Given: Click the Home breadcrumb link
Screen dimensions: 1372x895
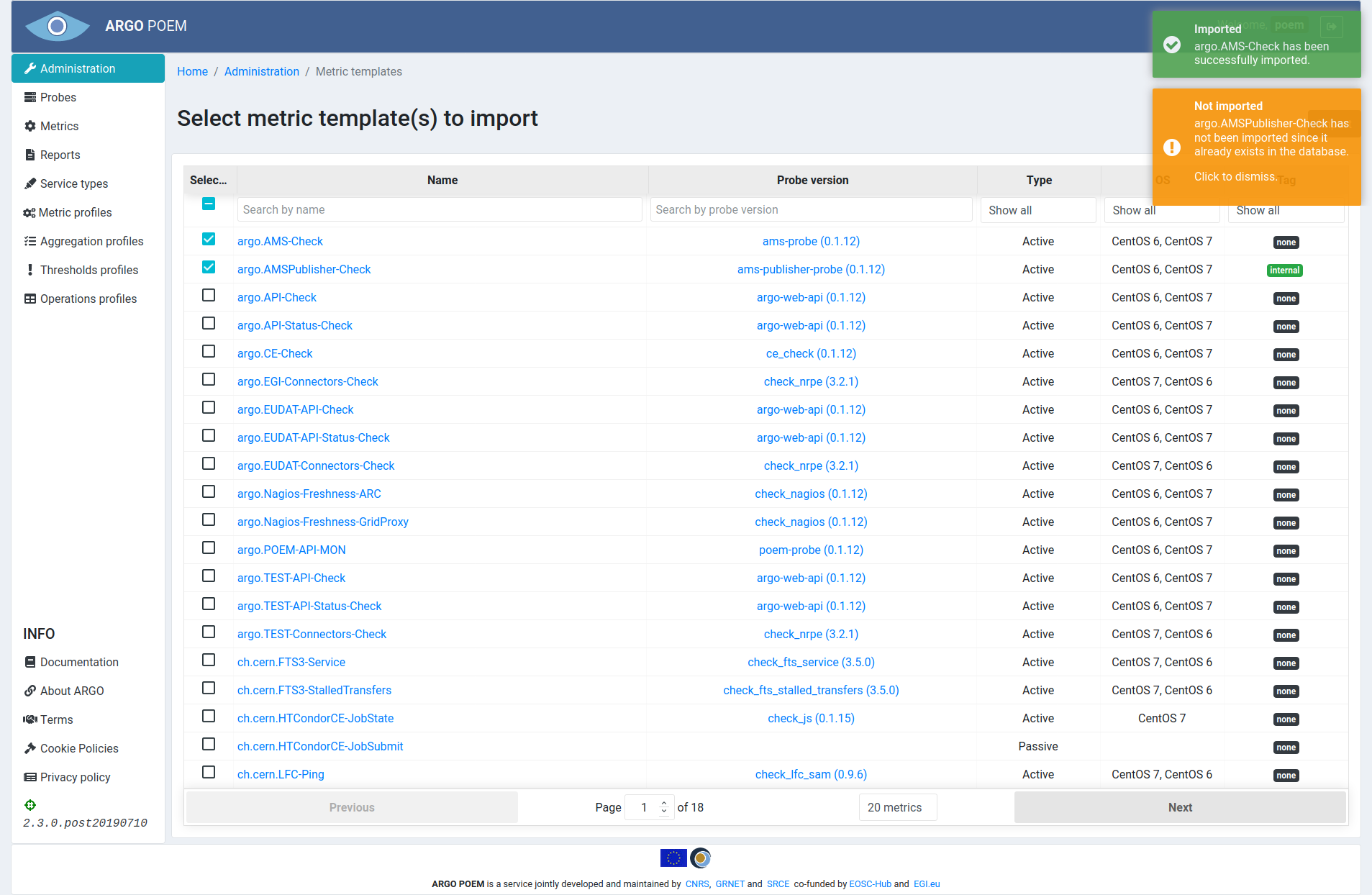Looking at the screenshot, I should click(192, 71).
